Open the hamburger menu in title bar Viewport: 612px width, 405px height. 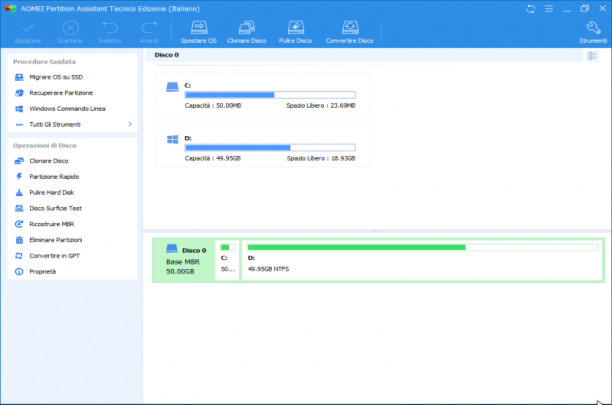(x=549, y=9)
